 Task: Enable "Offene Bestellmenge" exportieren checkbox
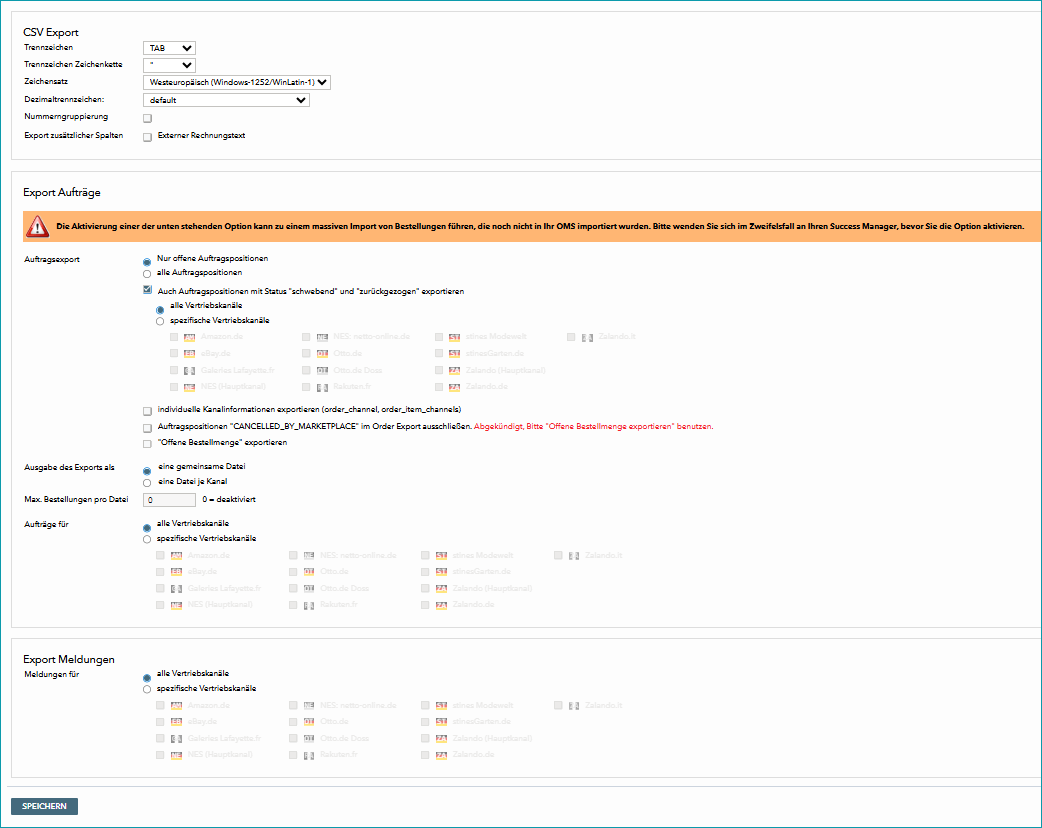tap(148, 444)
